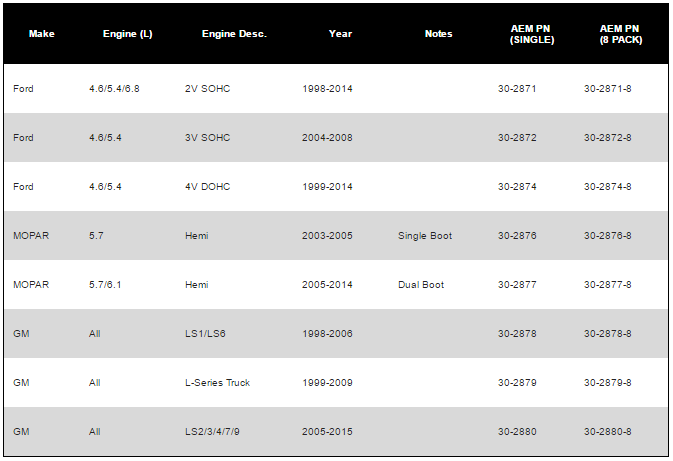Click the Engine (L) column header
The image size is (673, 461).
point(127,34)
